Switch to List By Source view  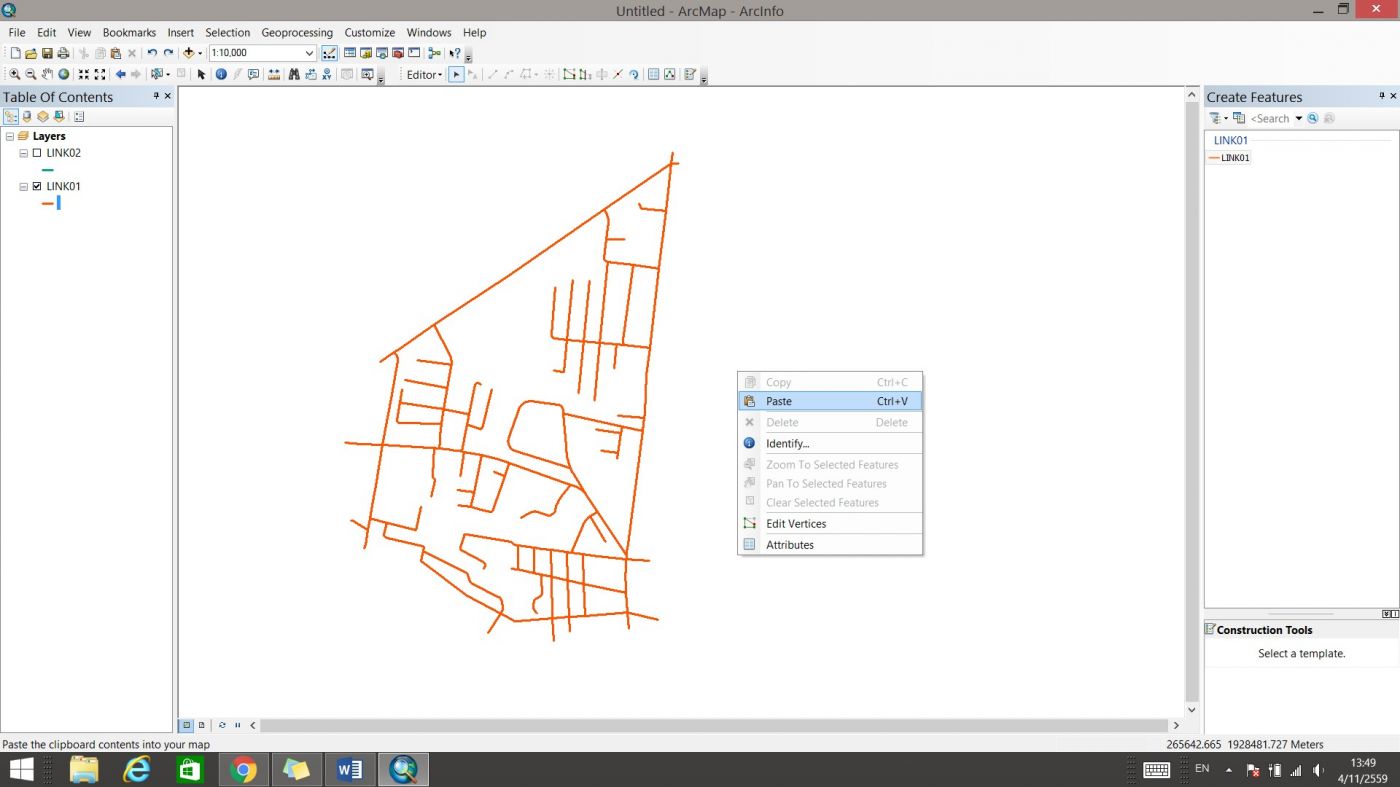click(27, 117)
